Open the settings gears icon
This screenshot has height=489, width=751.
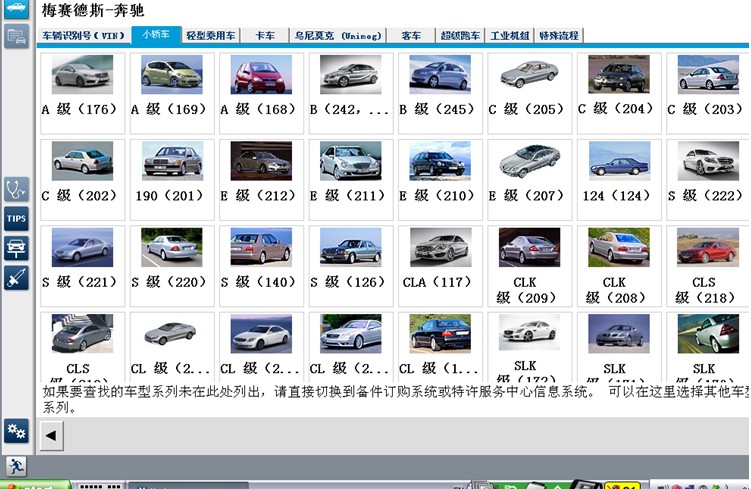[16, 431]
